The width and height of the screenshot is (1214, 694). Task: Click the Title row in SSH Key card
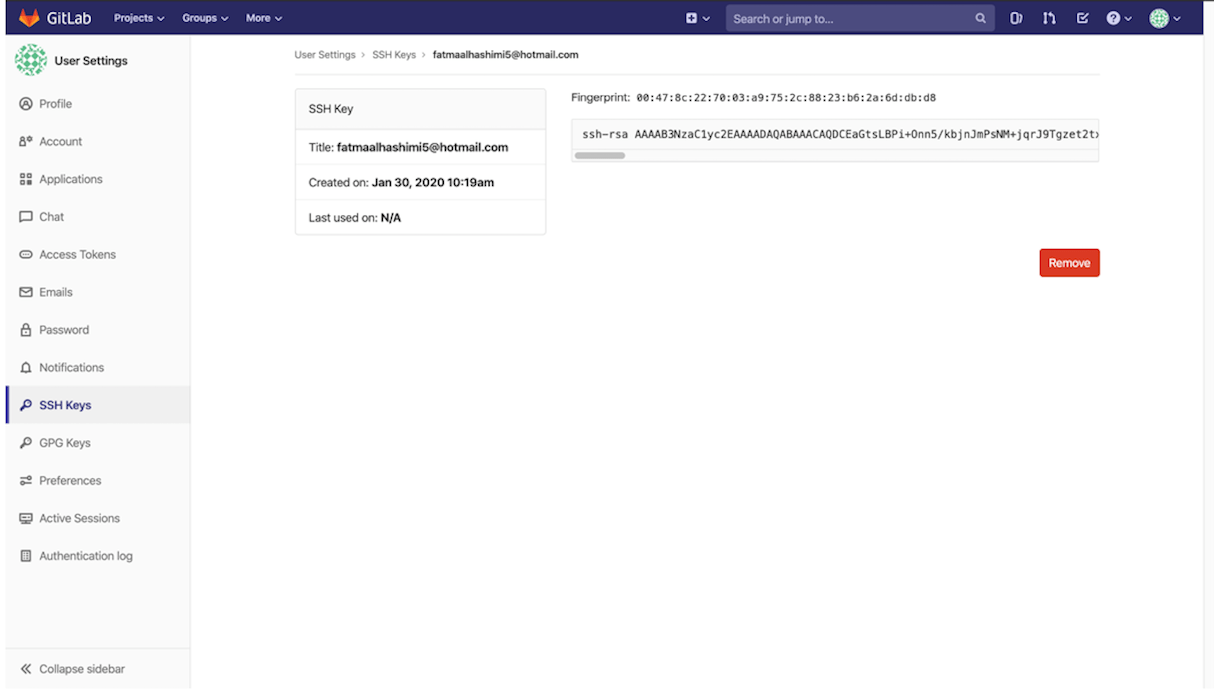click(420, 147)
